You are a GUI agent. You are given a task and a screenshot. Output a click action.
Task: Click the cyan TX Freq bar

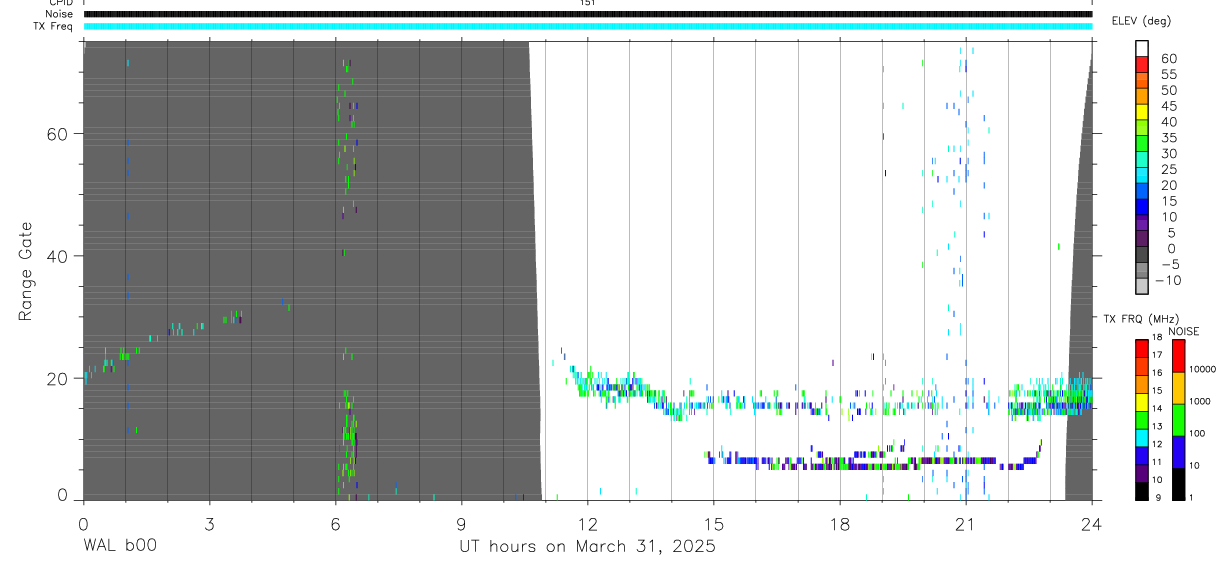(587, 26)
